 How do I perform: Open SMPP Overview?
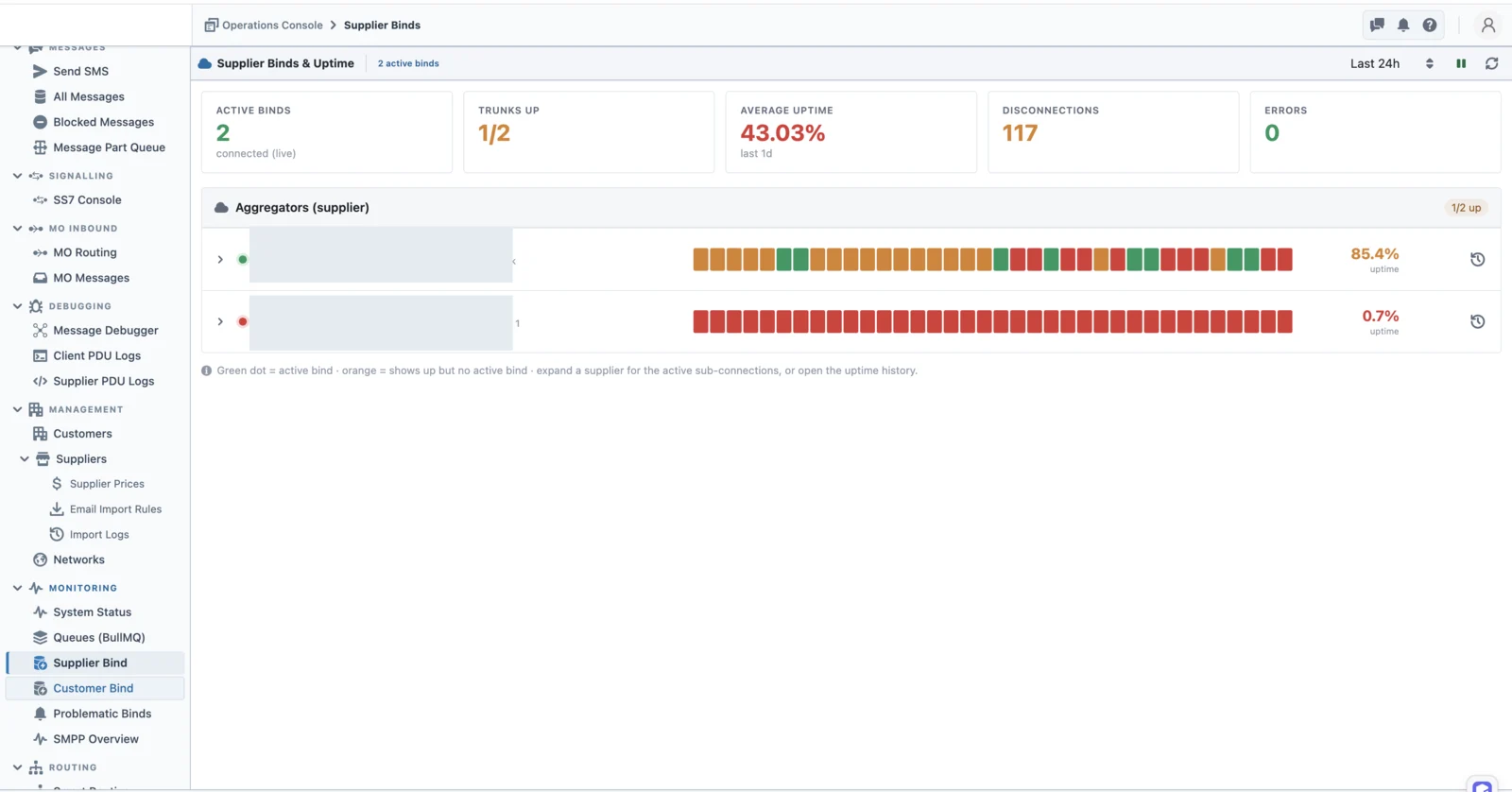pyautogui.click(x=95, y=740)
